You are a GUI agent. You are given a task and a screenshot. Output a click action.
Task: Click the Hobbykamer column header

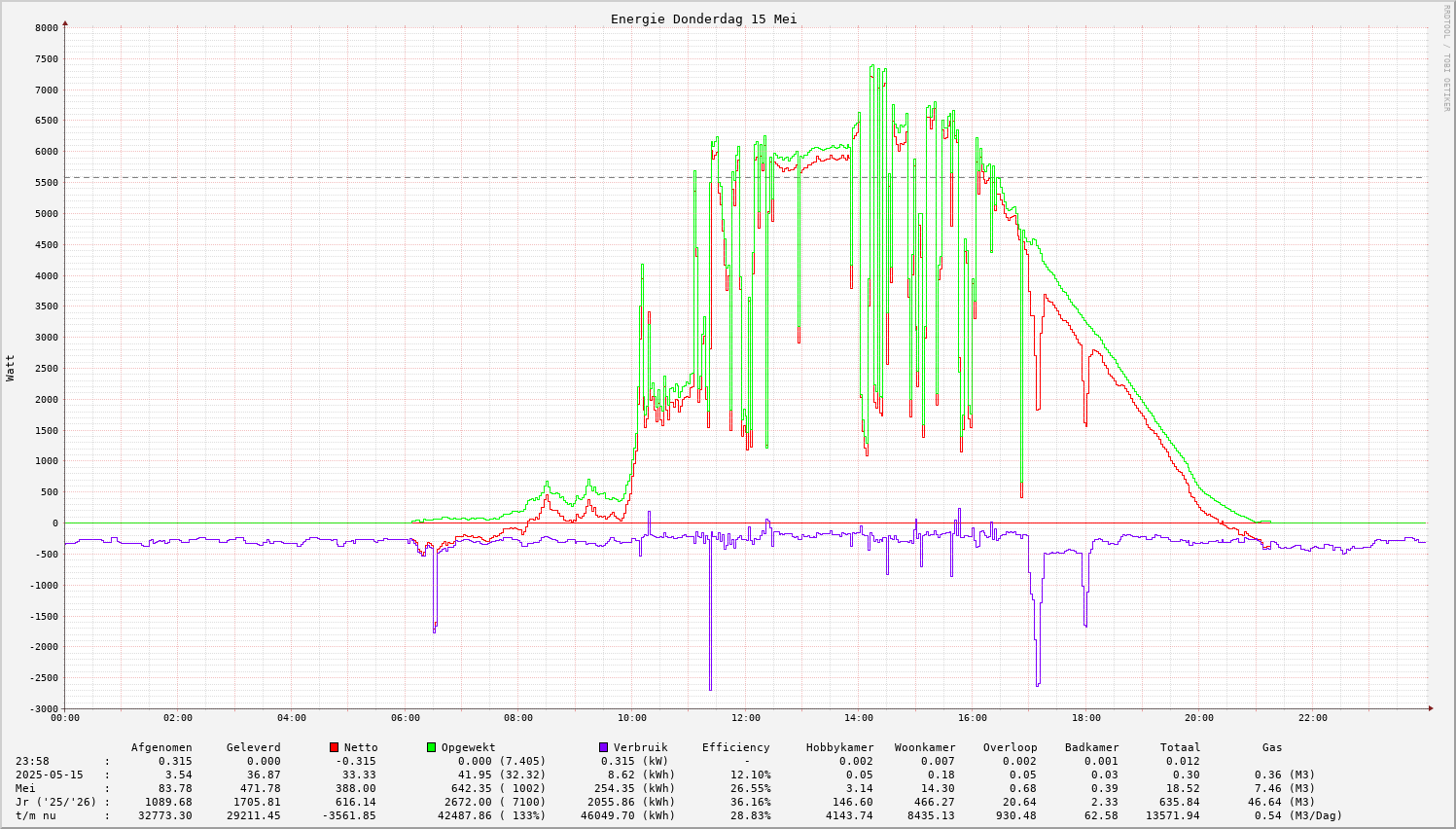tap(839, 747)
